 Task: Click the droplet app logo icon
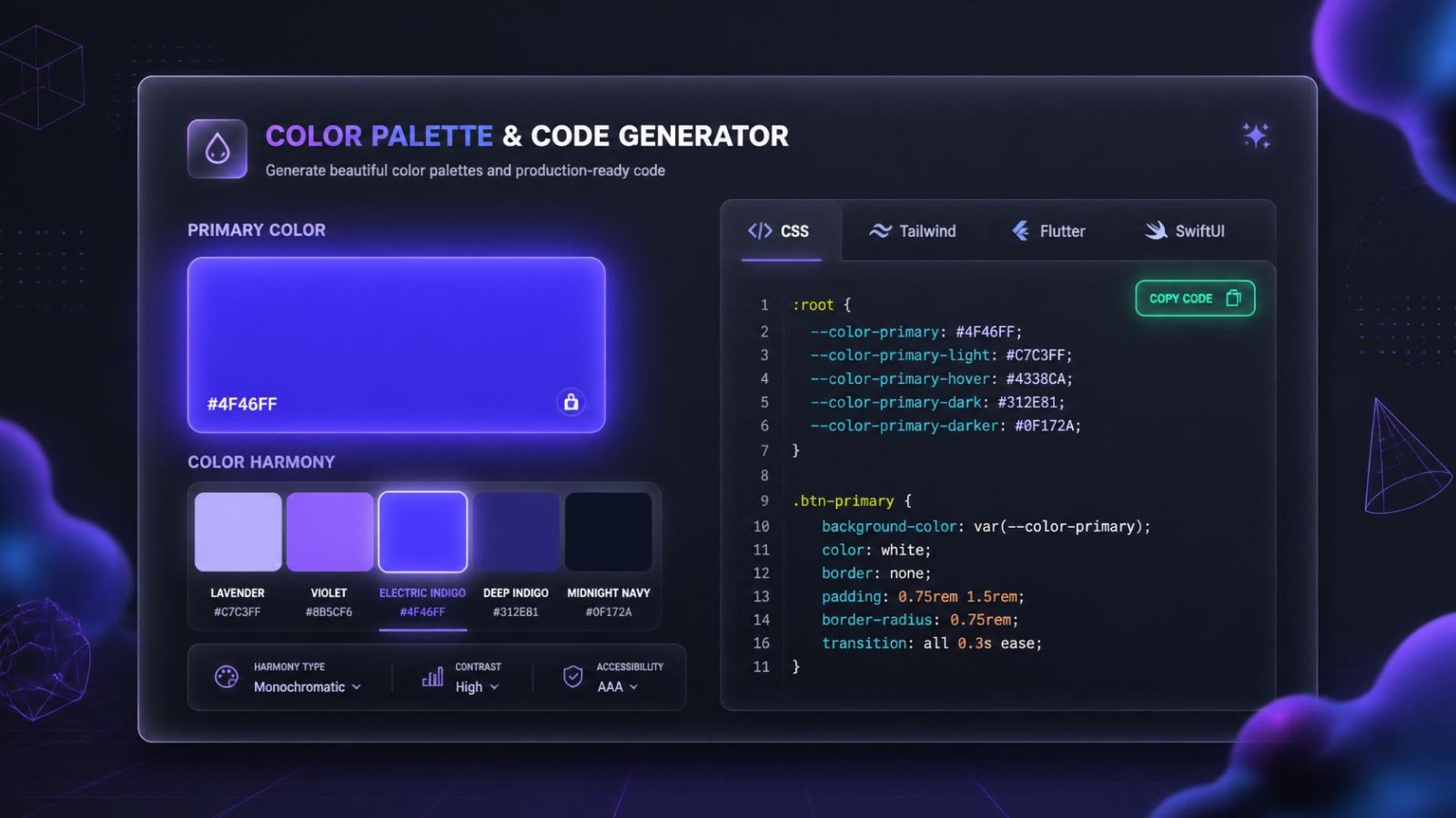(x=217, y=148)
